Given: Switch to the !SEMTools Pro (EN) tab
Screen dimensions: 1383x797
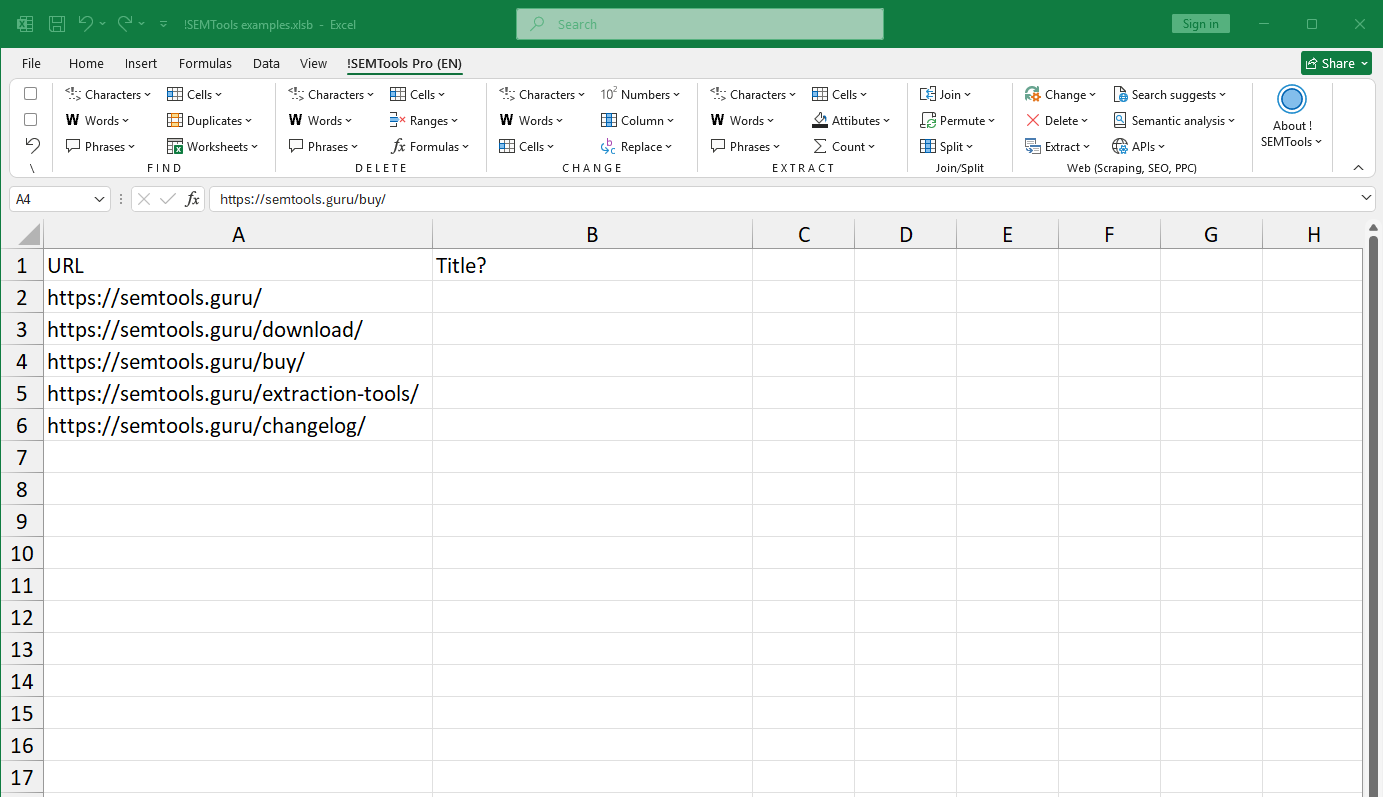Looking at the screenshot, I should point(404,63).
